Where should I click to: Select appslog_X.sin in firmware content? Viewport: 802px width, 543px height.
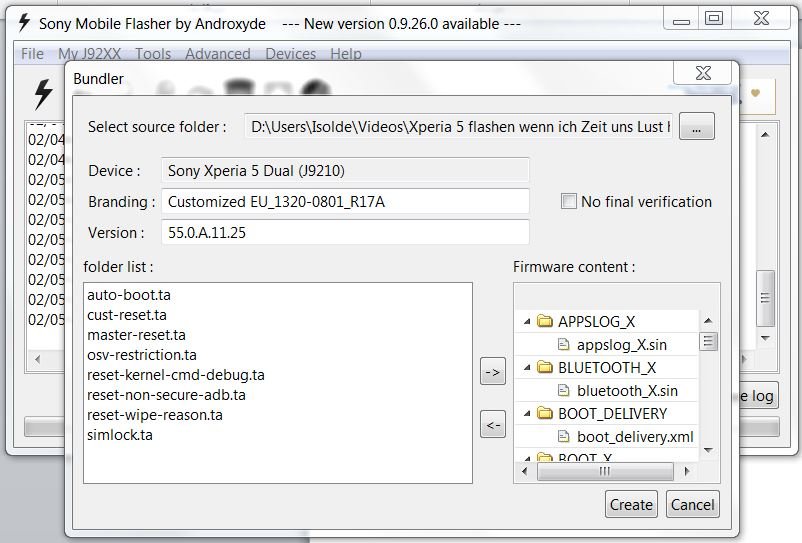[x=622, y=345]
